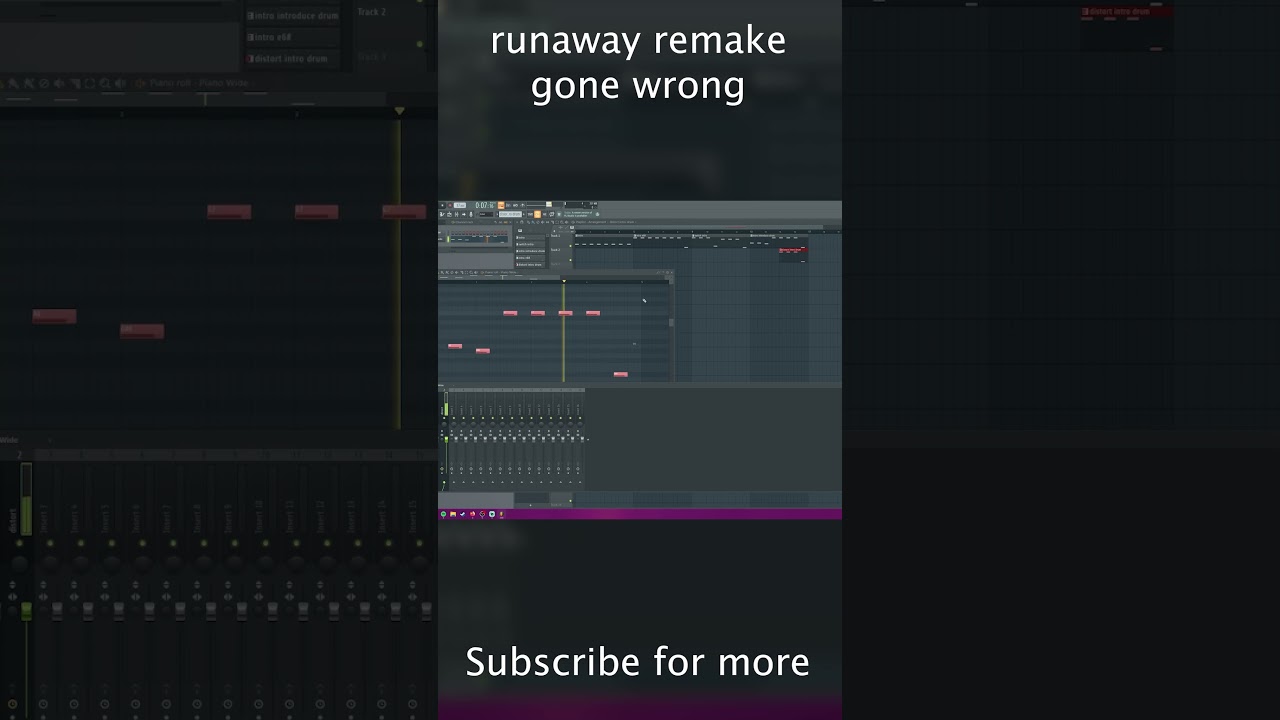Image resolution: width=1280 pixels, height=720 pixels.
Task: Click the Track 1 label in playlist
Action: 556,236
